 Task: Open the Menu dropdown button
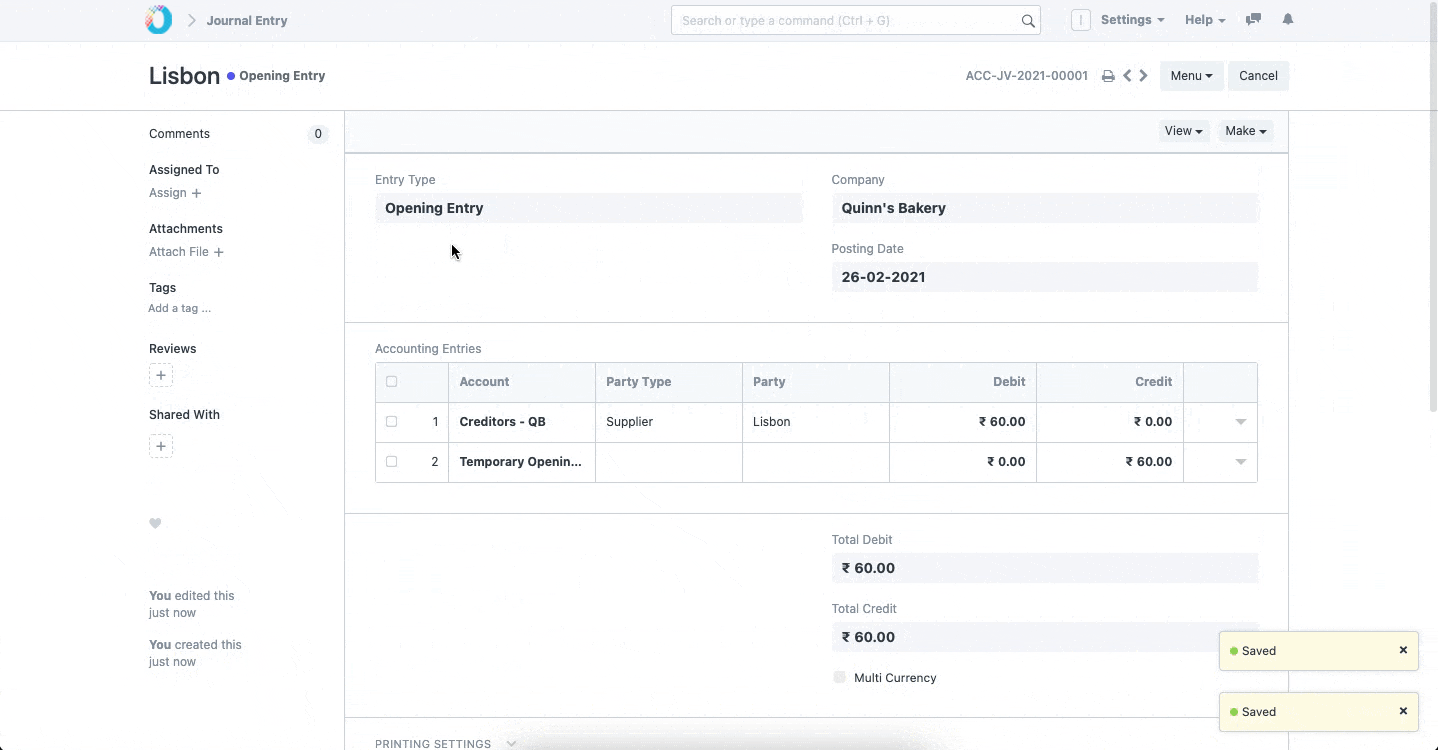click(1191, 76)
